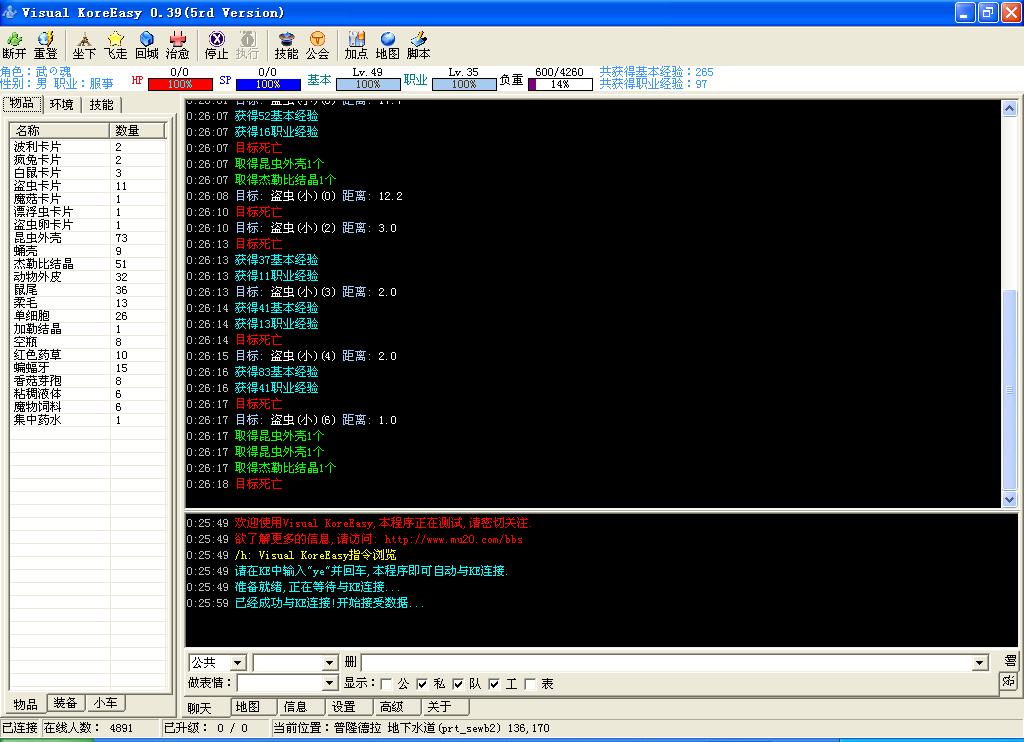Open the 装备 equipment tab

65,703
